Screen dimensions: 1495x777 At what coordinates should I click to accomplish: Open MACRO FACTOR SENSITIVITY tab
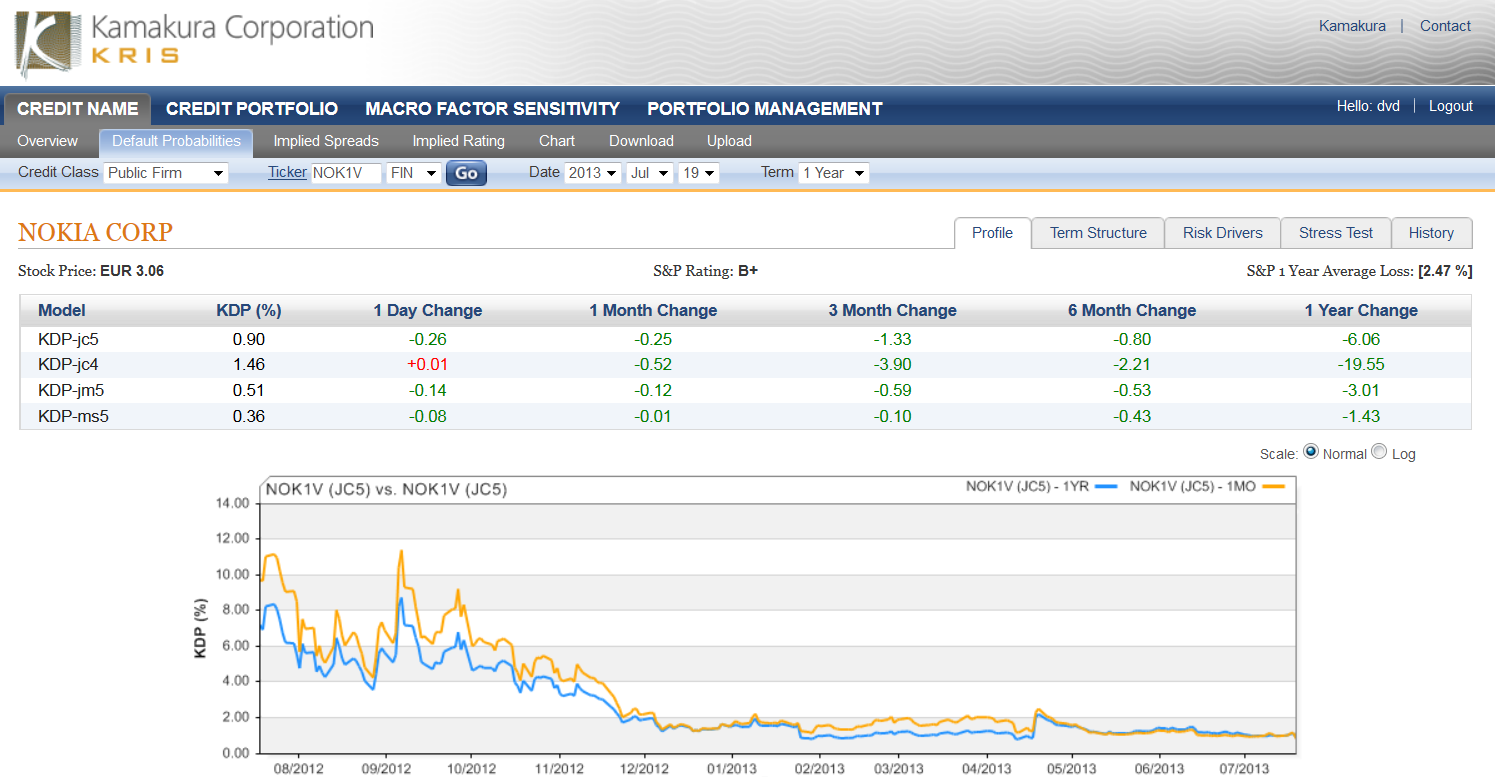(492, 109)
